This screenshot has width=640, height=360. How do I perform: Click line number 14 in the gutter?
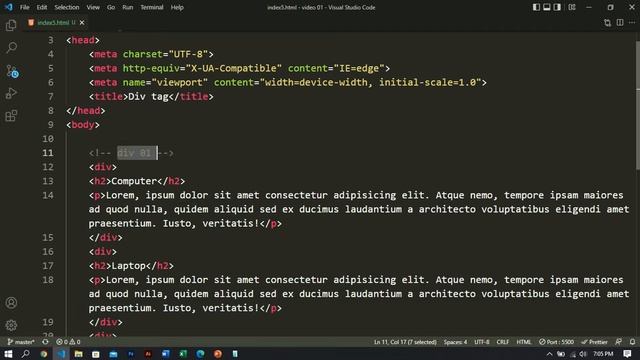(48, 195)
